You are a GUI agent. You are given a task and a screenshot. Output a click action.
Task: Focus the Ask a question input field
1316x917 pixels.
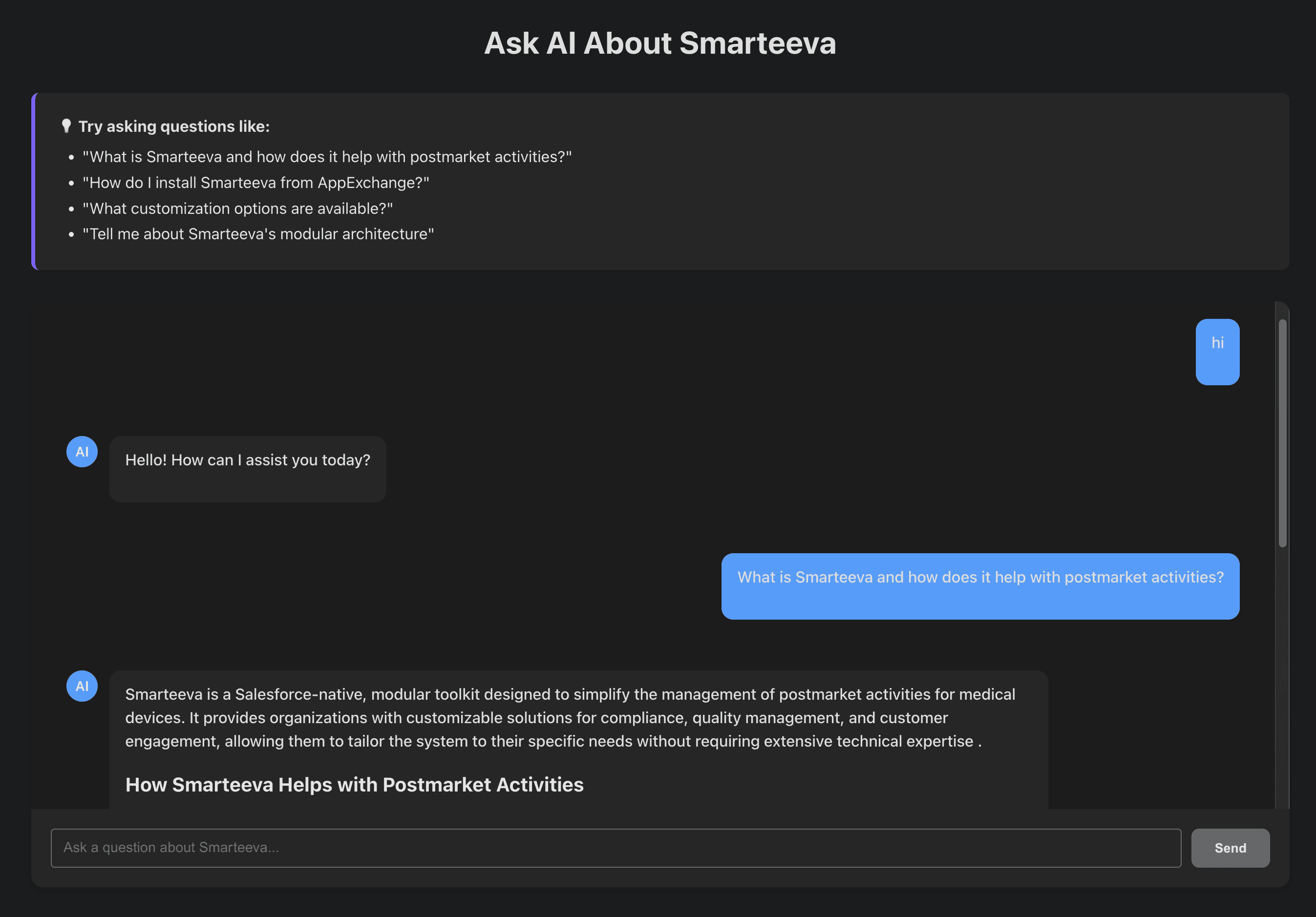(616, 848)
